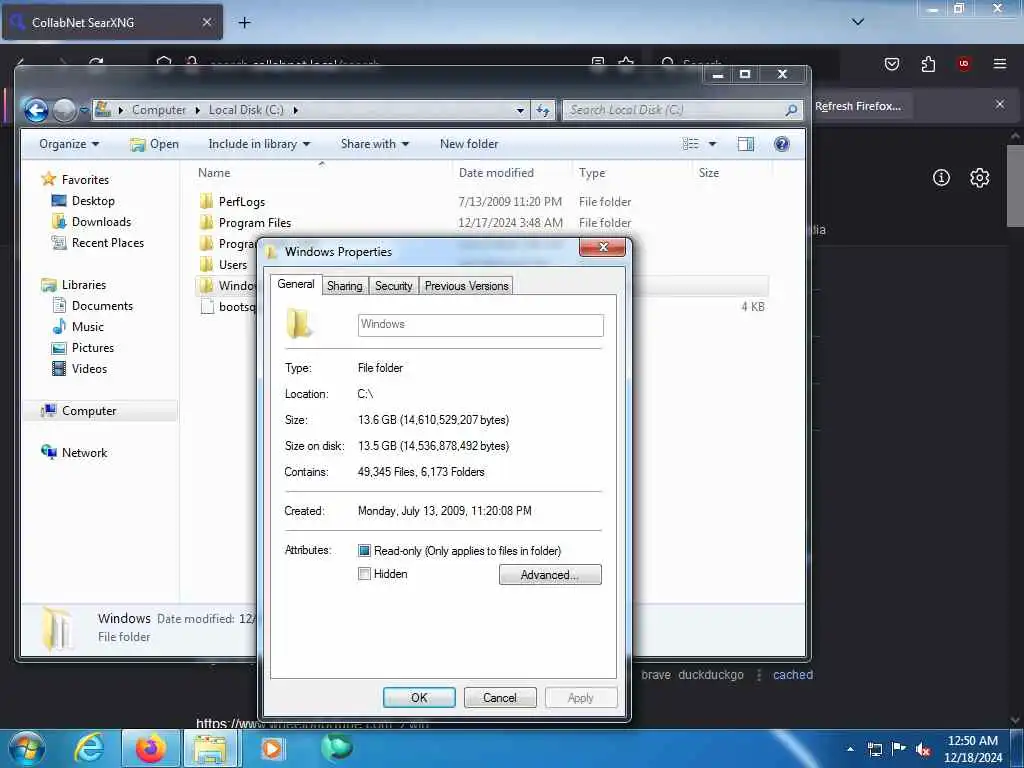Viewport: 1024px width, 768px height.
Task: Toggle Read-only attribute checkbox
Action: click(364, 551)
